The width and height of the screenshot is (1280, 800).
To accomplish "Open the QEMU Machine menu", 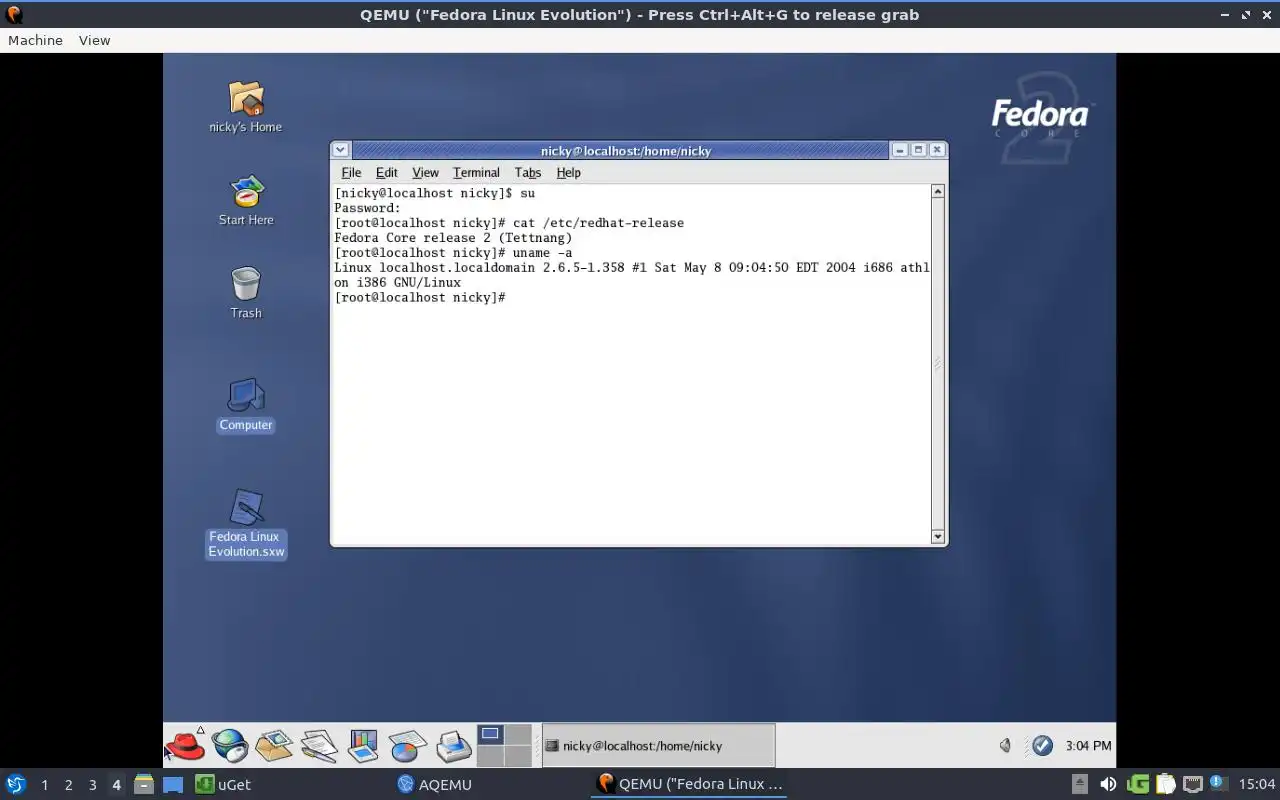I will [x=35, y=40].
